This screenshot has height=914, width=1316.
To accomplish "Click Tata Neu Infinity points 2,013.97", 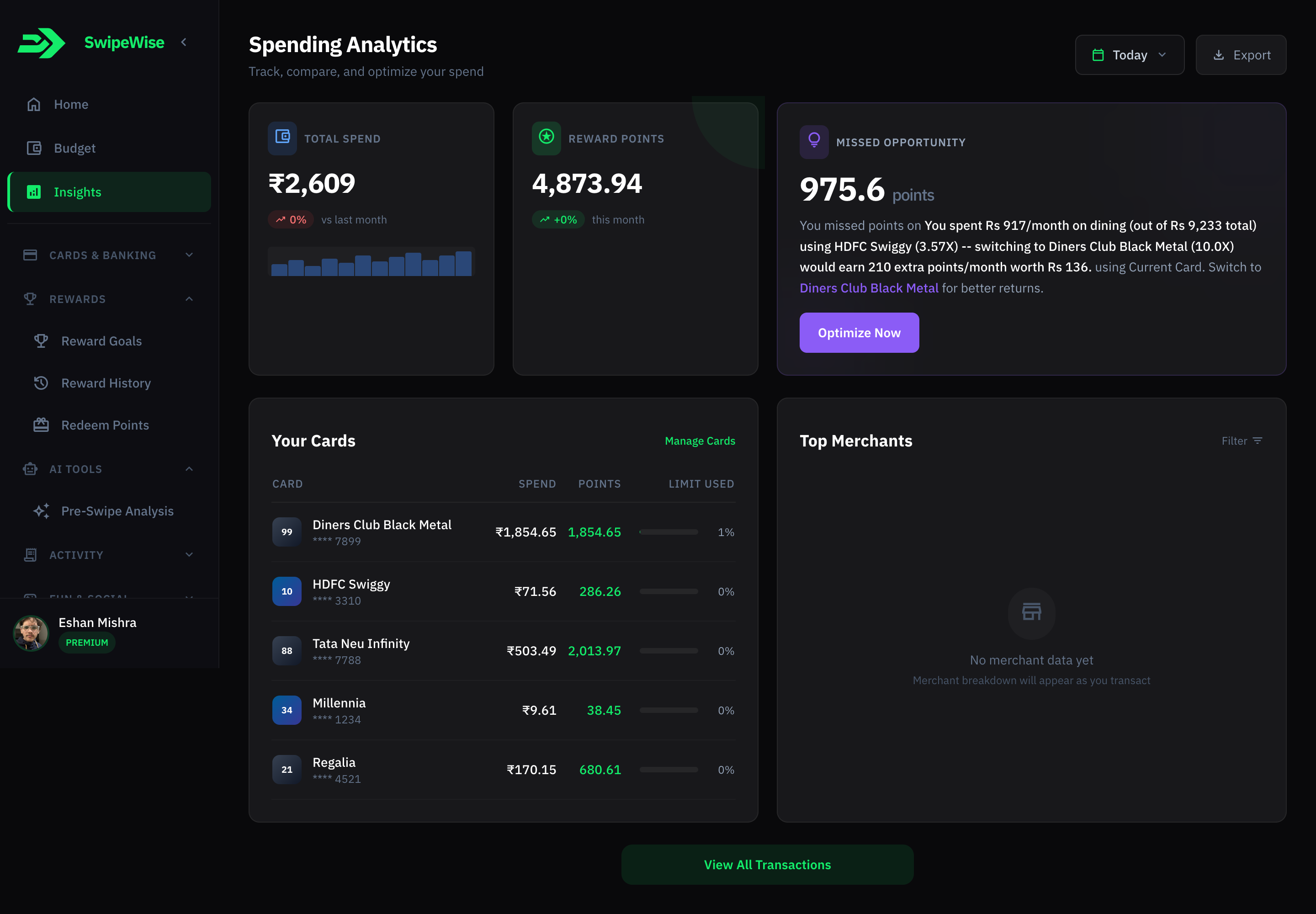I will 594,651.
